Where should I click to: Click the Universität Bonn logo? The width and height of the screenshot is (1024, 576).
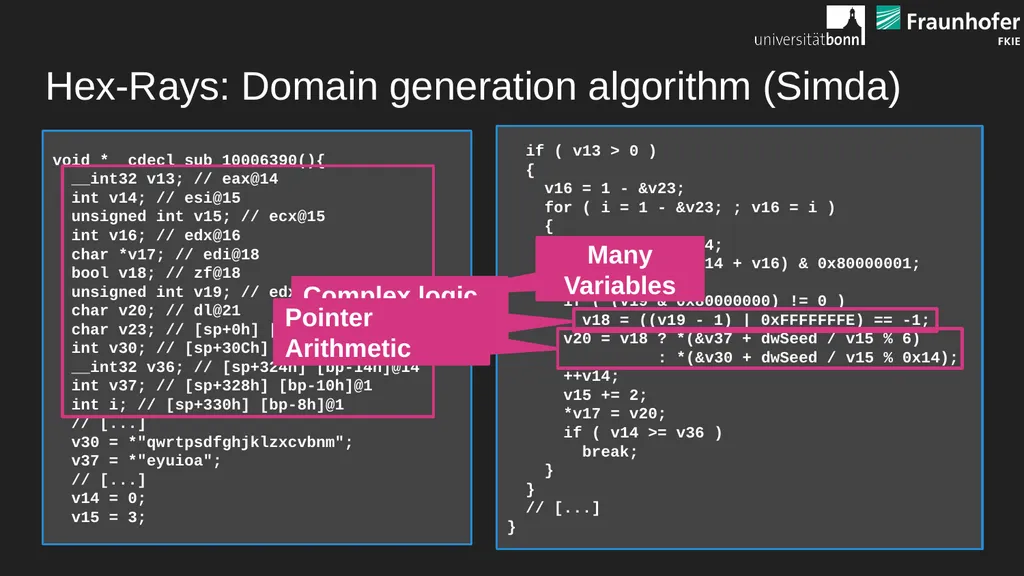coord(809,26)
